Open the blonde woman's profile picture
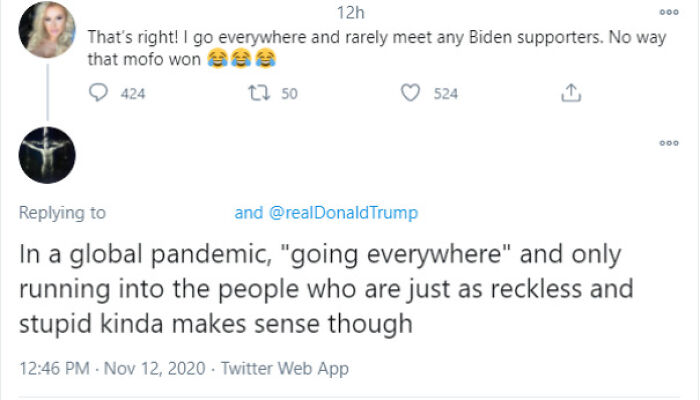This screenshot has height=400, width=700. click(x=47, y=29)
